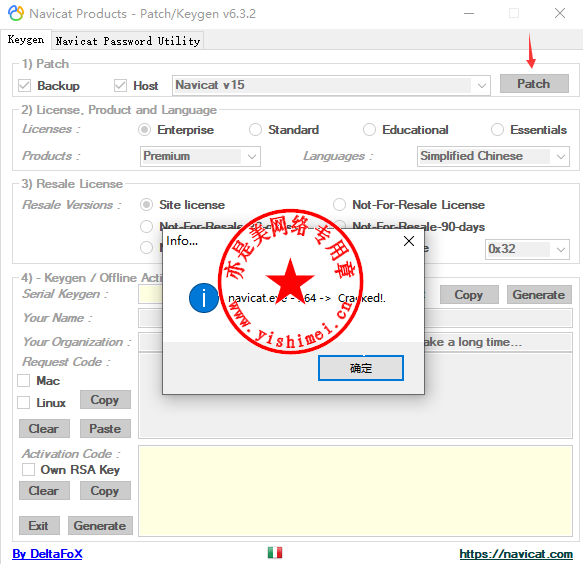
Task: Minimize the Patch/Keygen window
Action: pyautogui.click(x=469, y=14)
